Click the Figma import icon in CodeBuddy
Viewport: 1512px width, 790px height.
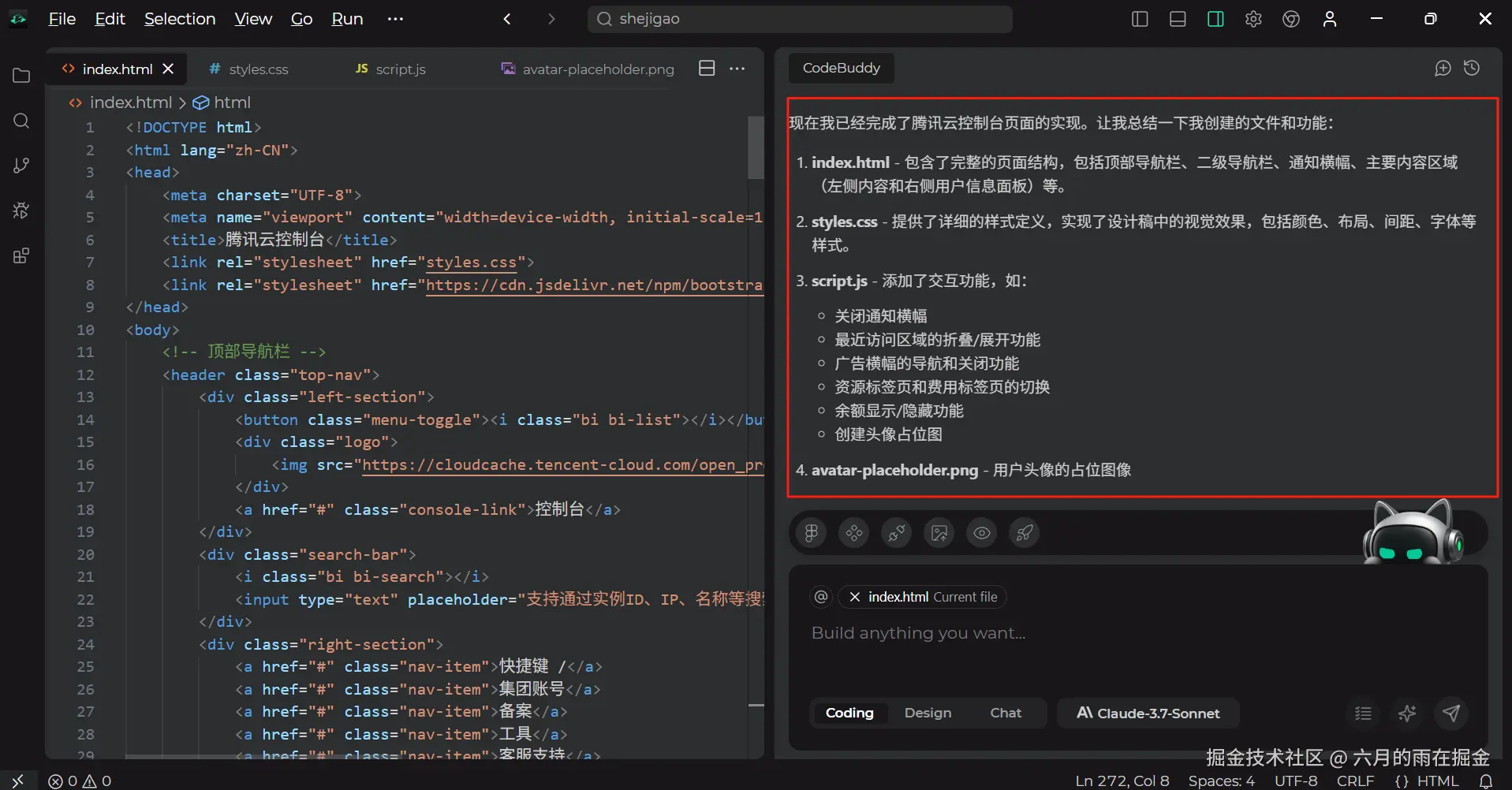coord(812,534)
